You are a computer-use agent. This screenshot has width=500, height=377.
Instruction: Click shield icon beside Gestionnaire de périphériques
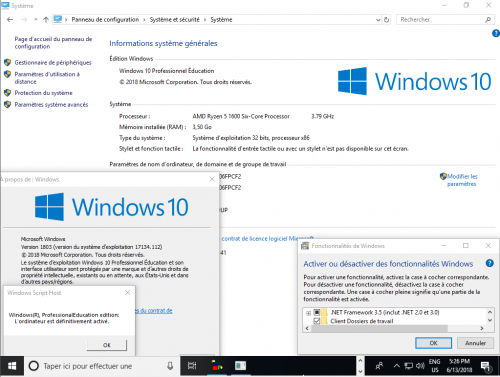[7, 62]
